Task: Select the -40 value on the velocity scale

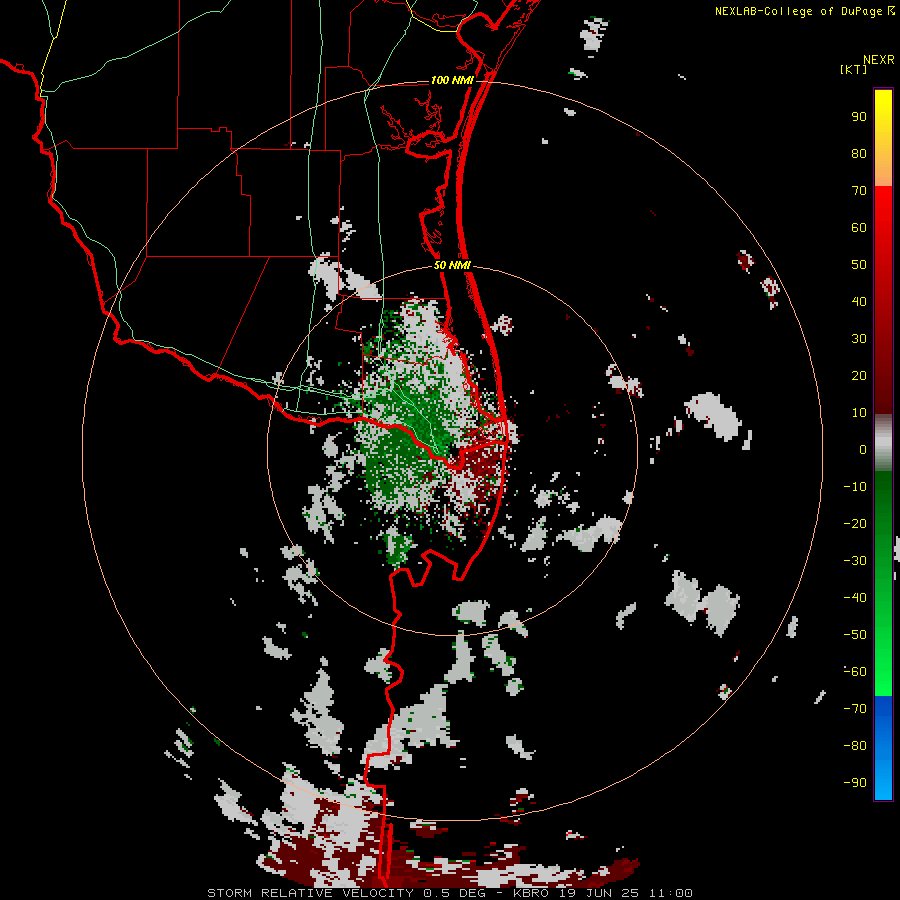Action: [x=855, y=598]
